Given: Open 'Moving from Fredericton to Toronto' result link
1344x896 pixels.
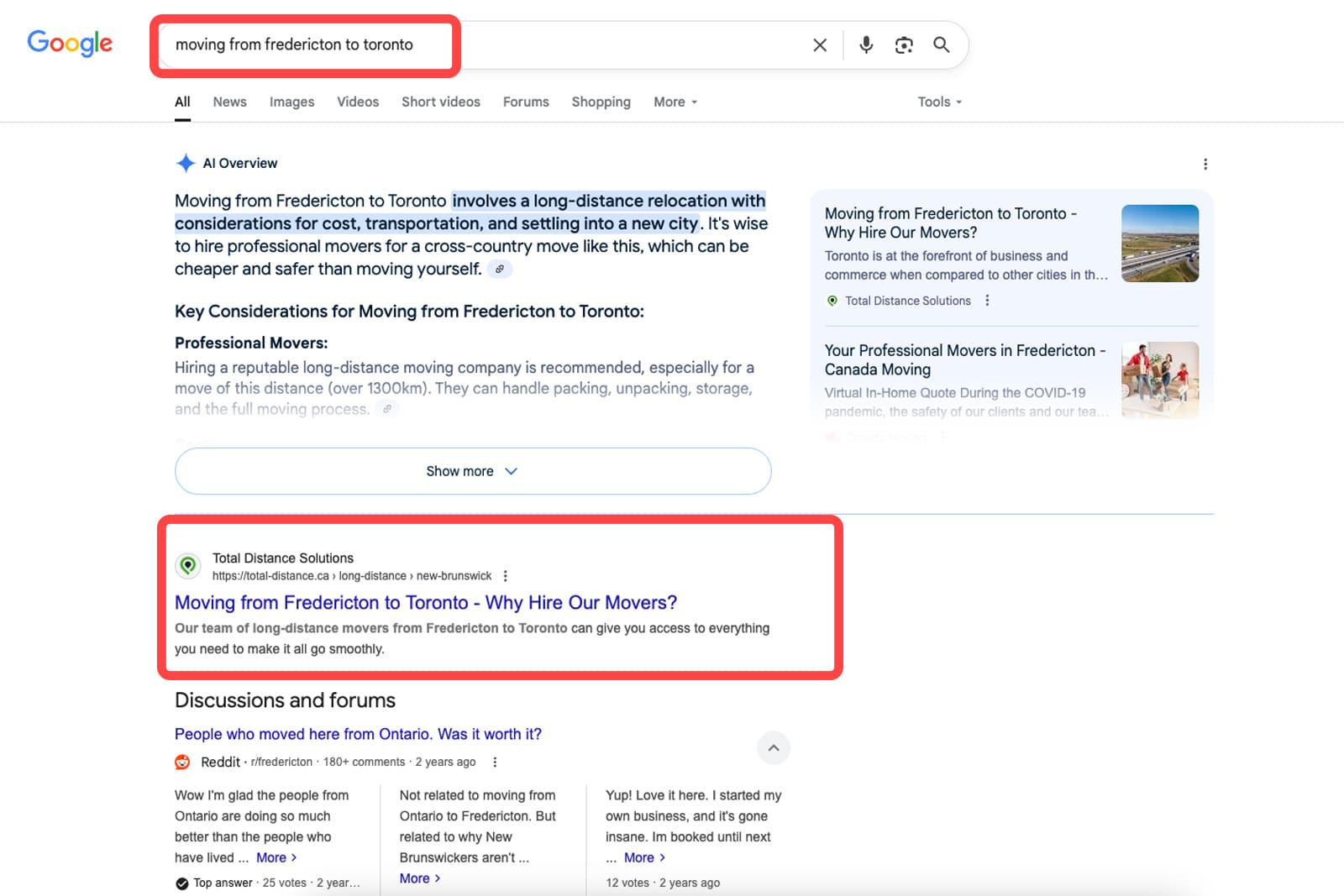Looking at the screenshot, I should (x=426, y=603).
